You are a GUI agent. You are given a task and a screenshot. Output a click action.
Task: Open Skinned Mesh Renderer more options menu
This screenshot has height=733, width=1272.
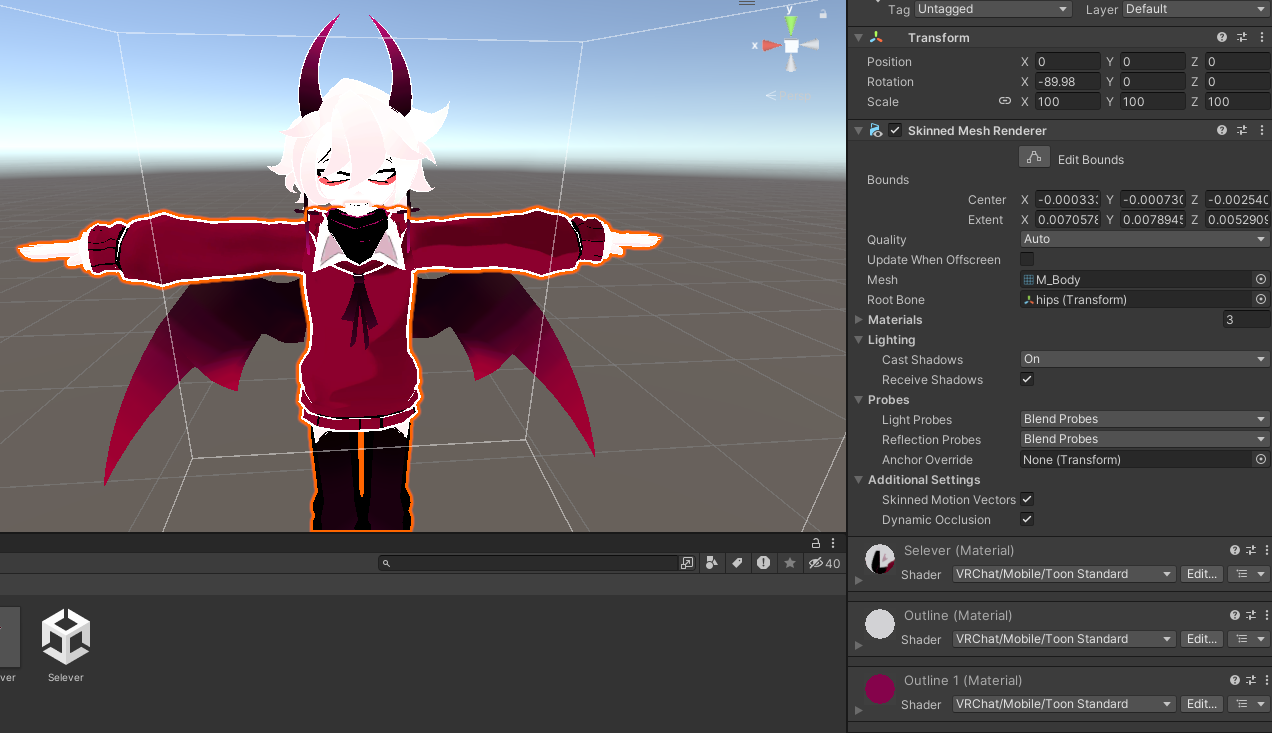point(1261,130)
